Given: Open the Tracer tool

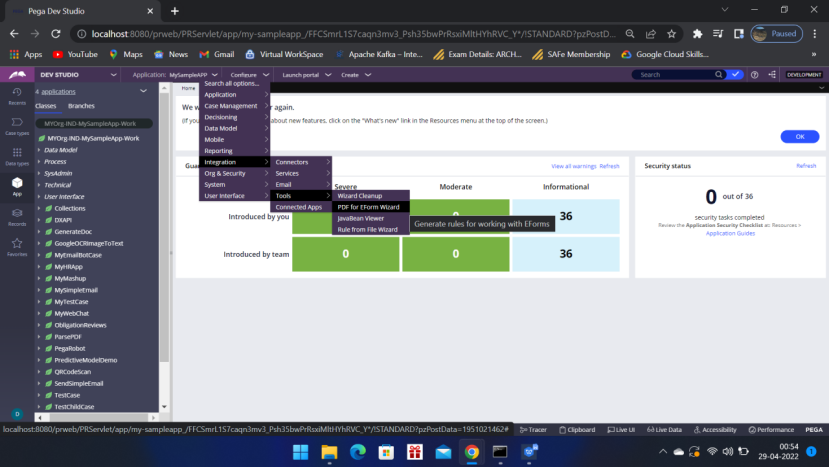Looking at the screenshot, I should 533,429.
